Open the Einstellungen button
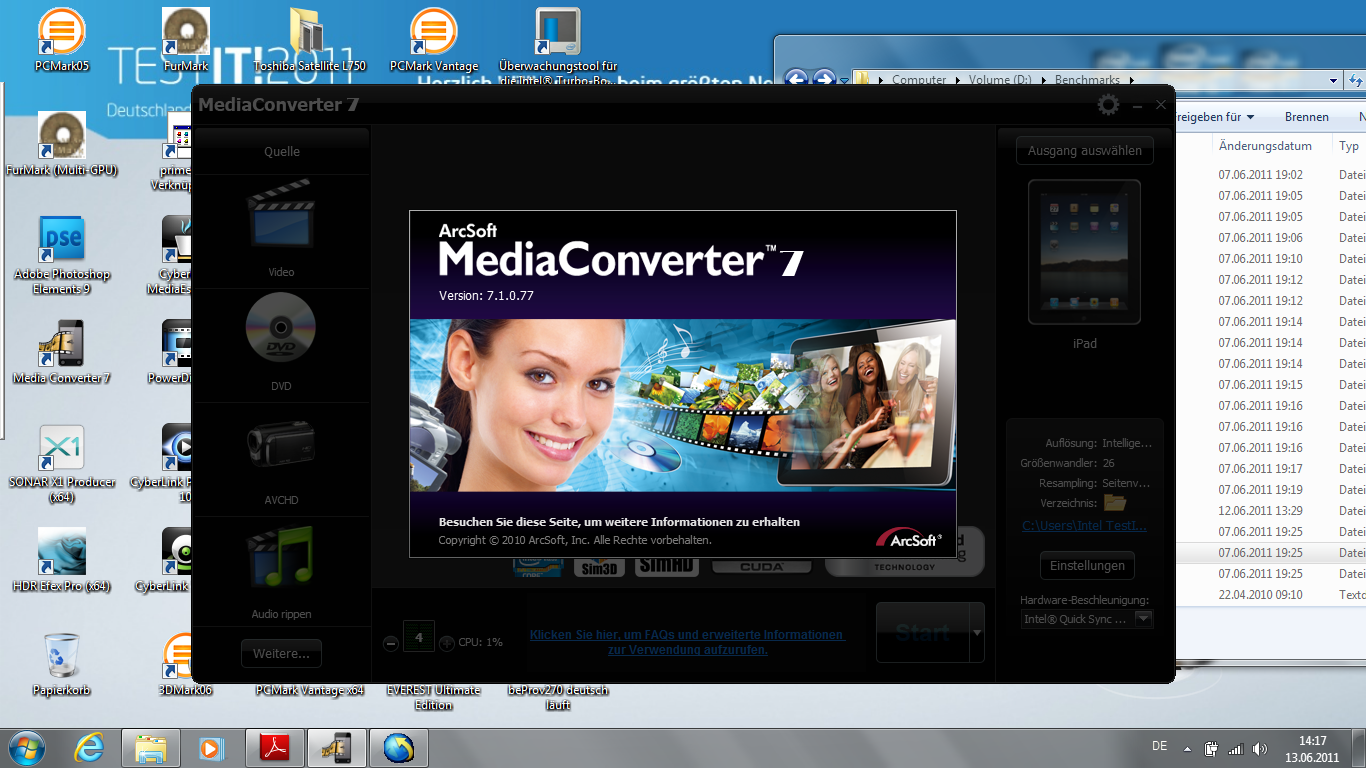 click(x=1087, y=565)
